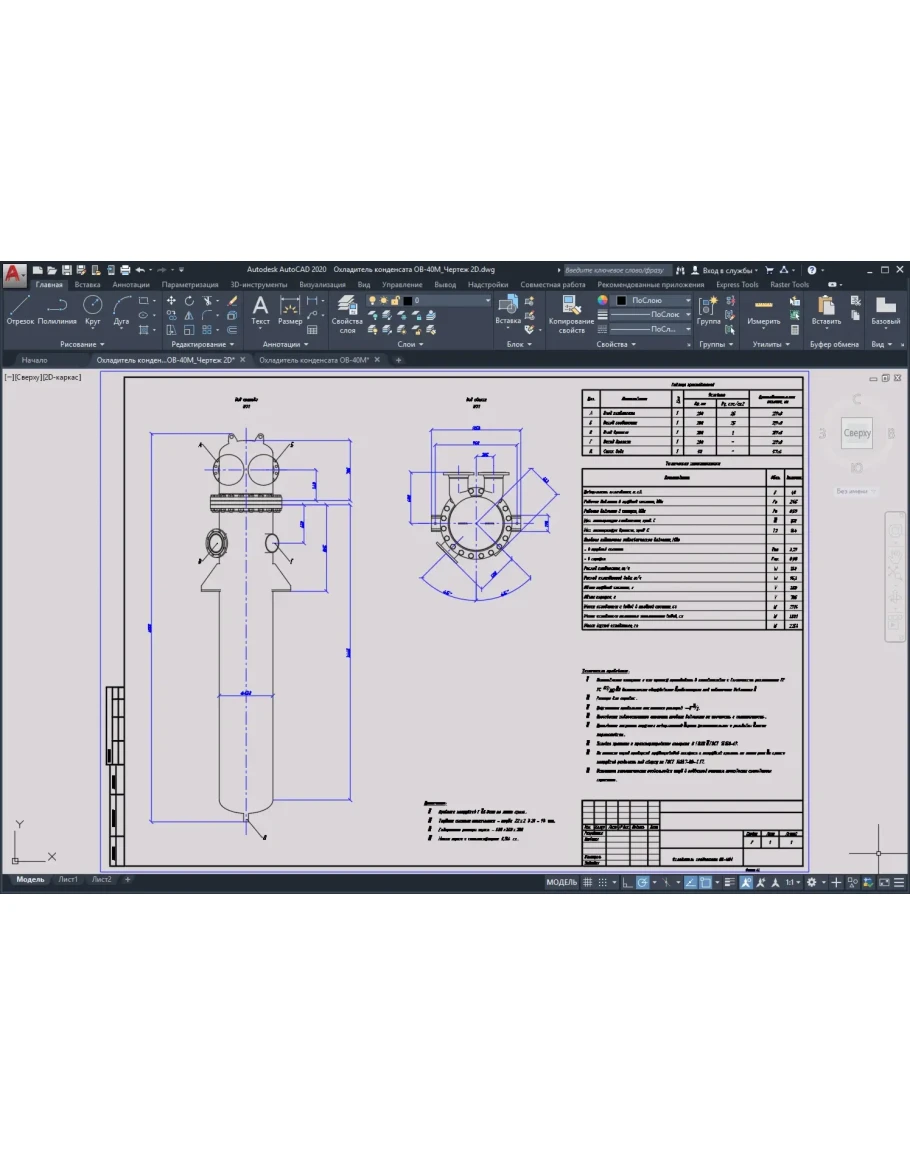The width and height of the screenshot is (910, 1155).
Task: Click Вход в службы sign-in
Action: (x=727, y=270)
